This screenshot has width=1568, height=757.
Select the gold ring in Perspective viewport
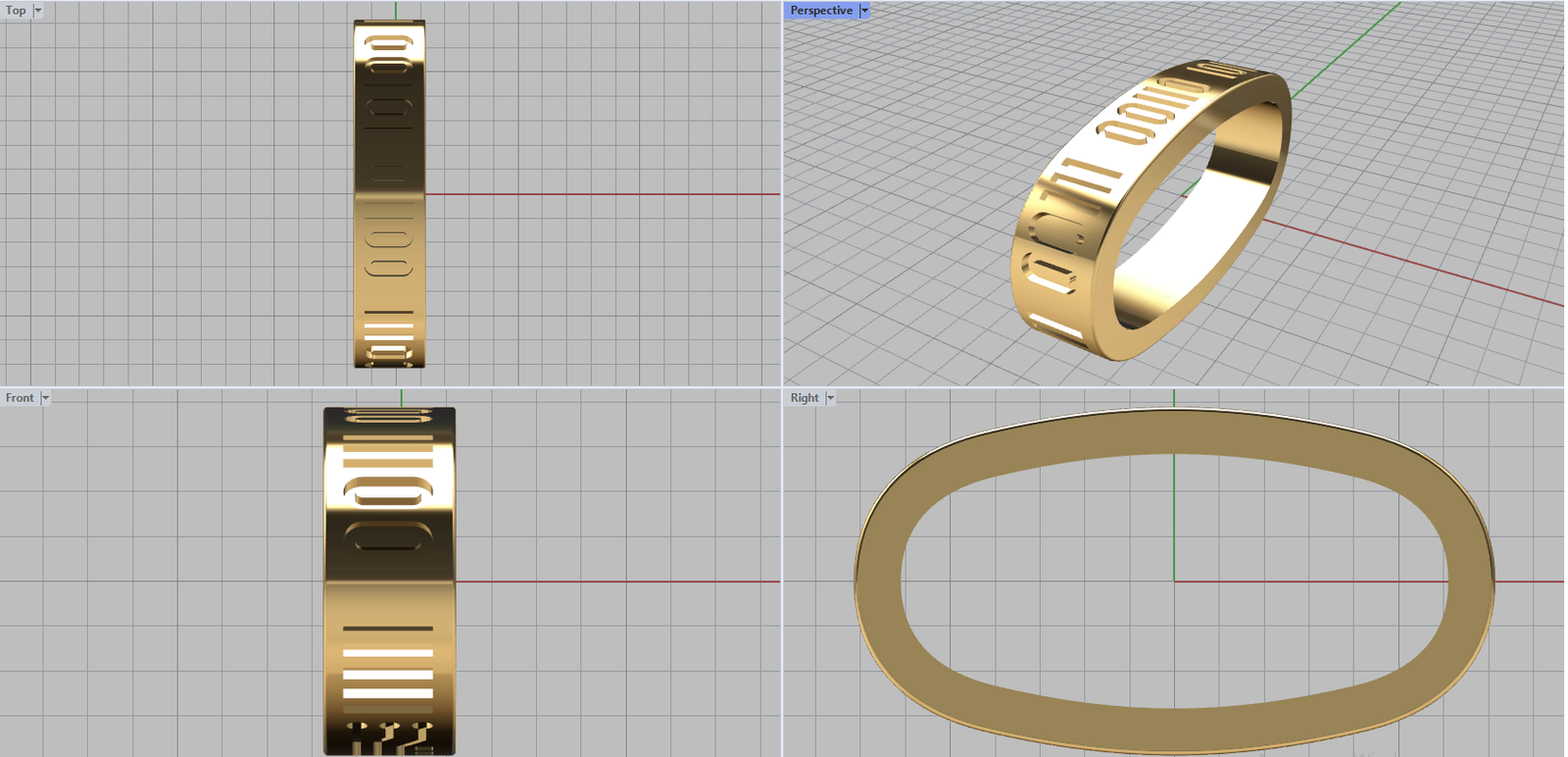[x=1068, y=226]
